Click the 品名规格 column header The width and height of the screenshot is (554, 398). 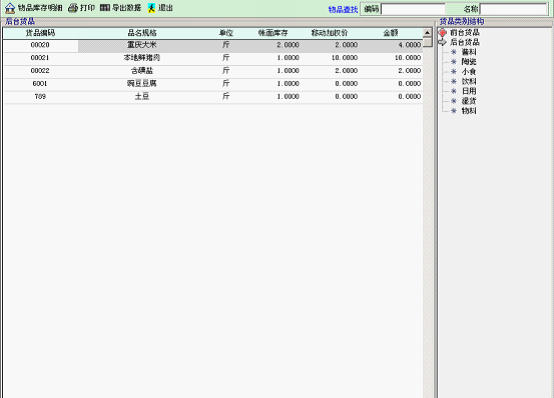coord(142,33)
